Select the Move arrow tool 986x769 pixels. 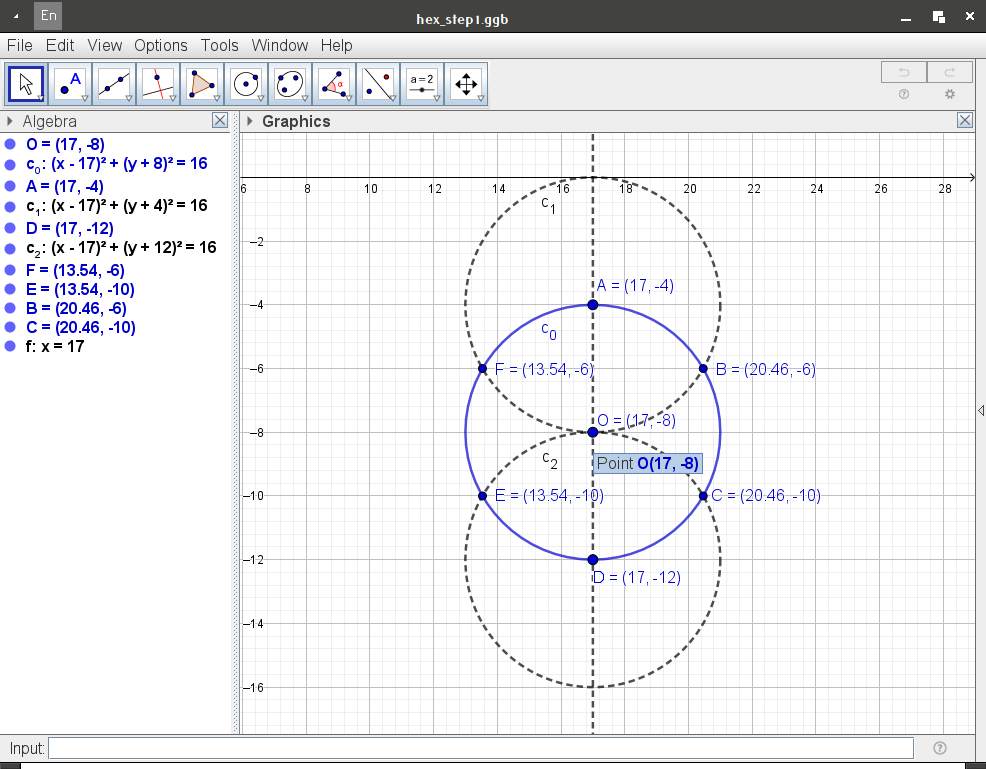[26, 84]
